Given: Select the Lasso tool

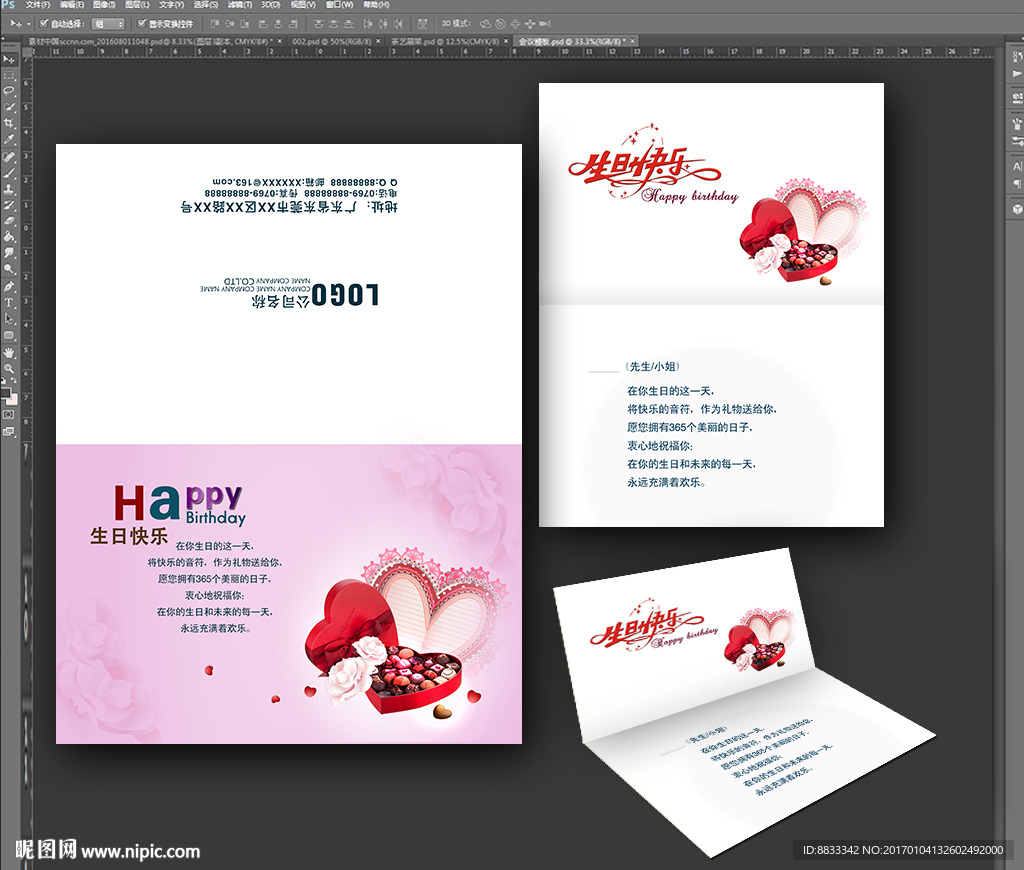Looking at the screenshot, I should 9,90.
